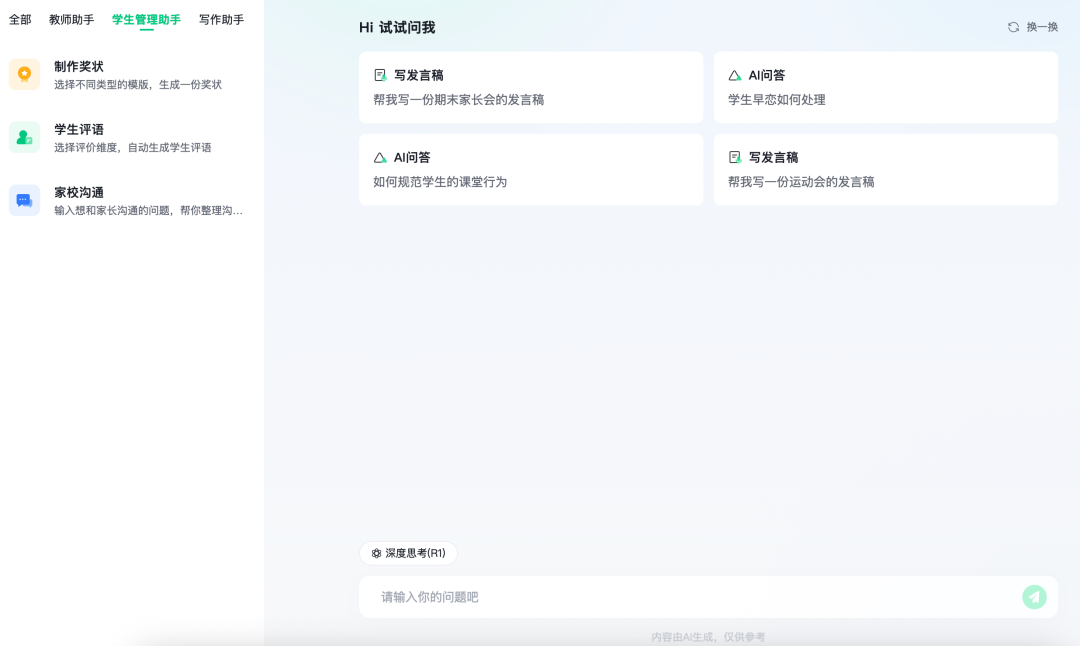Viewport: 1080px width, 646px height.
Task: Switch to the 全部 tab
Action: tap(20, 20)
